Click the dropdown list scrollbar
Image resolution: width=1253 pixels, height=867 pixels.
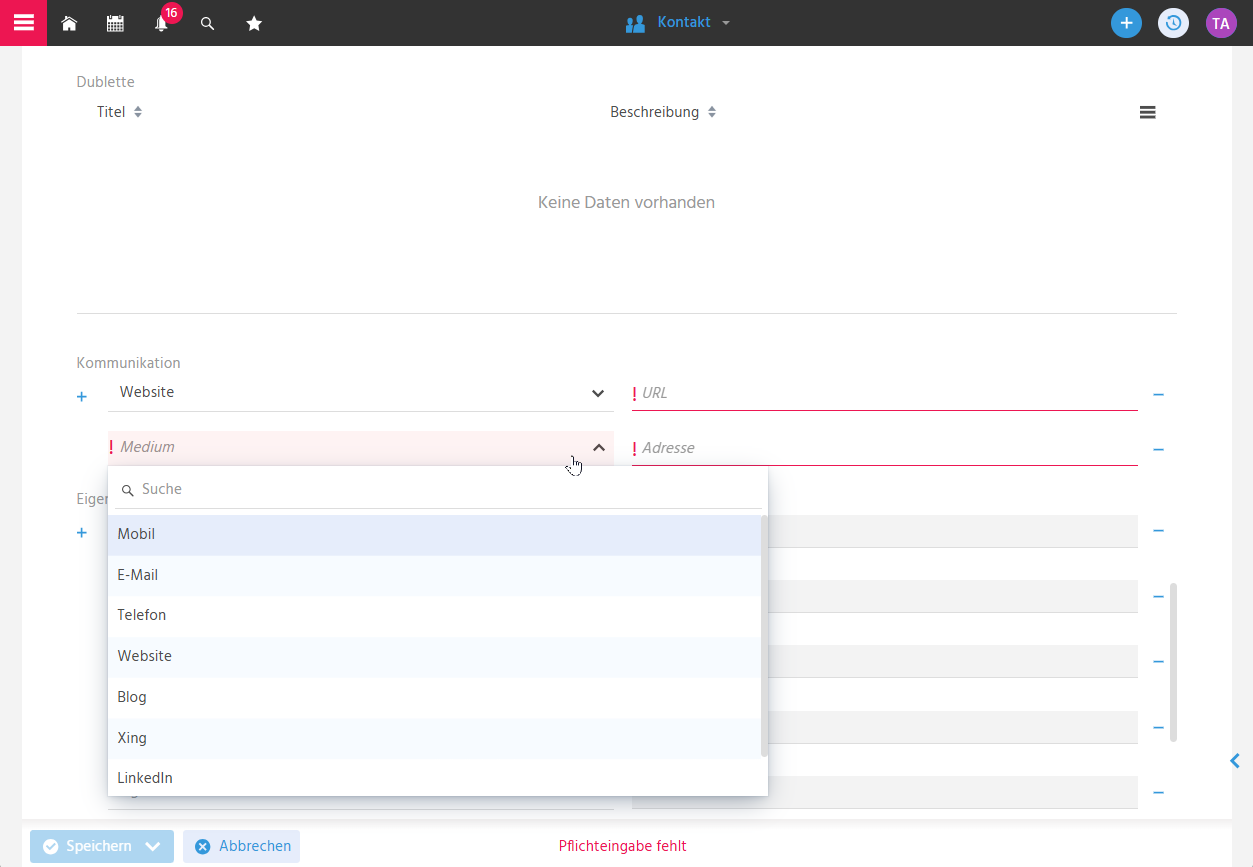(x=765, y=635)
